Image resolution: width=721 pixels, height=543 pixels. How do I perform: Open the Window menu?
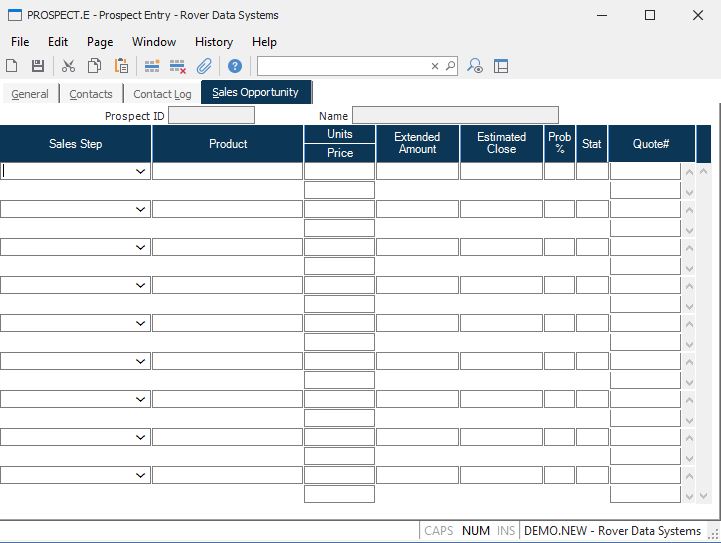click(153, 42)
